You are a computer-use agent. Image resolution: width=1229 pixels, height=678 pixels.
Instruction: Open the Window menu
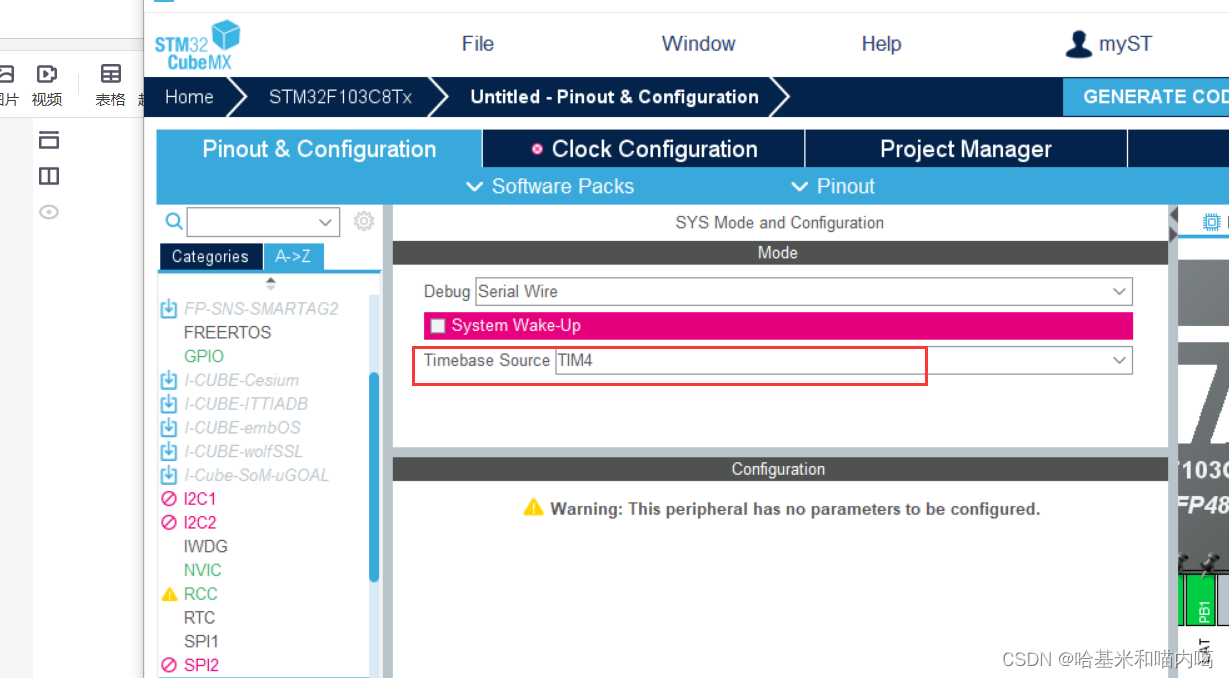pyautogui.click(x=698, y=44)
